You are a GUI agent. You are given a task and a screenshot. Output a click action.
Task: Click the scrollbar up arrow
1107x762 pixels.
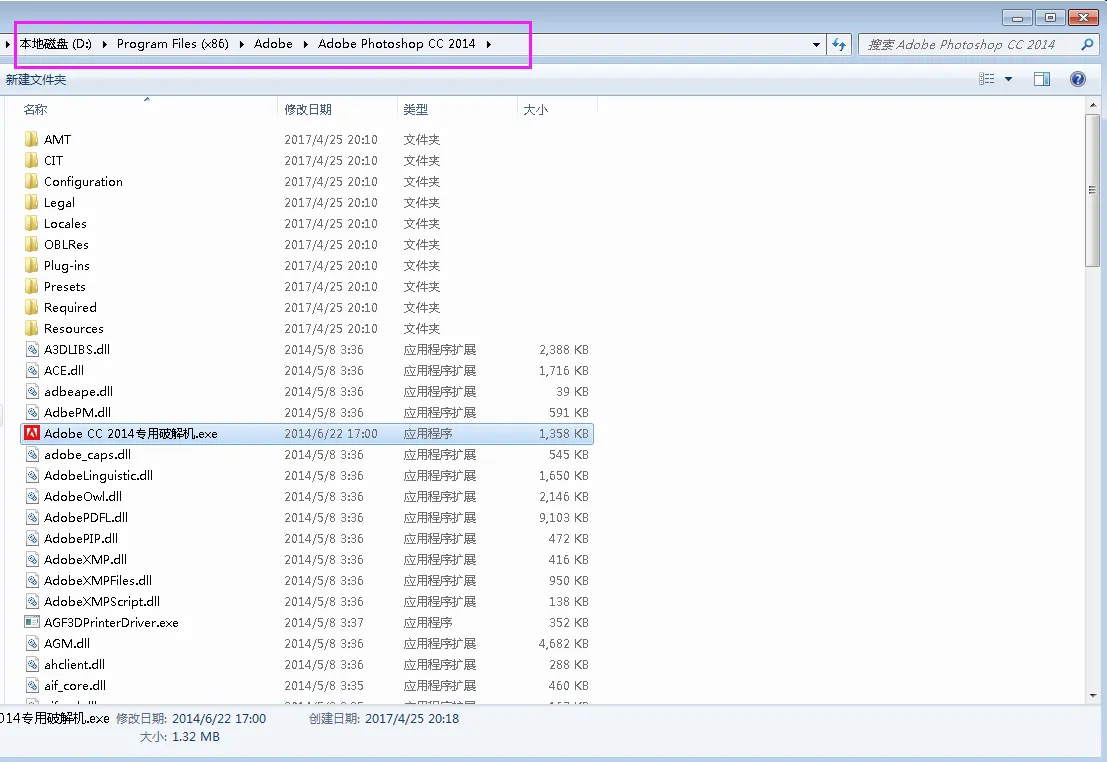(x=1093, y=106)
